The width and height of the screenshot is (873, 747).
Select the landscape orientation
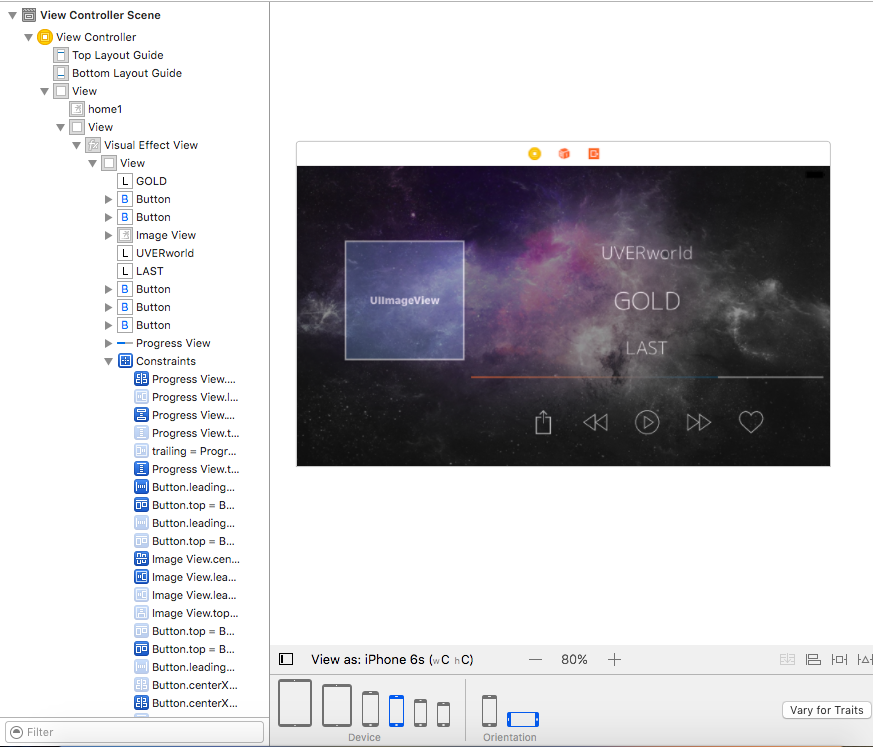pyautogui.click(x=523, y=719)
